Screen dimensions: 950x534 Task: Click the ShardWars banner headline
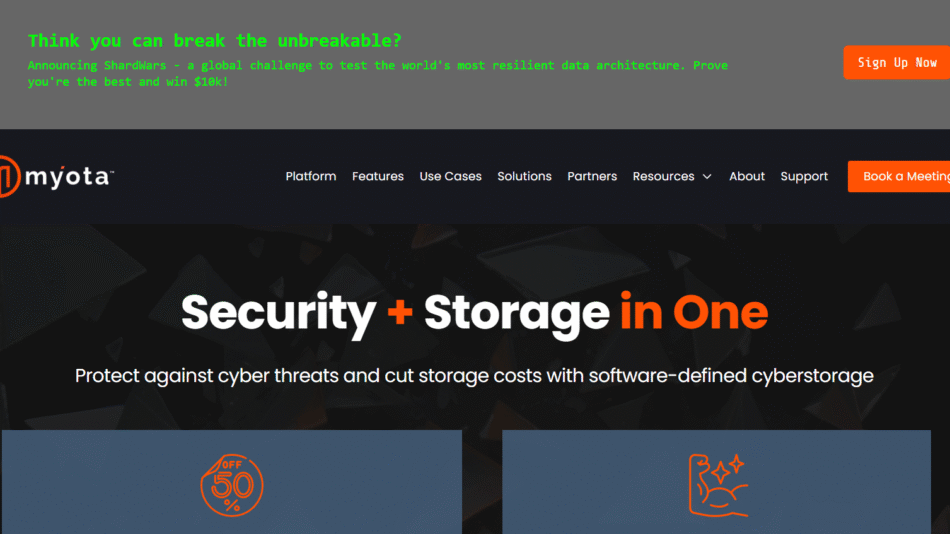[x=214, y=41]
